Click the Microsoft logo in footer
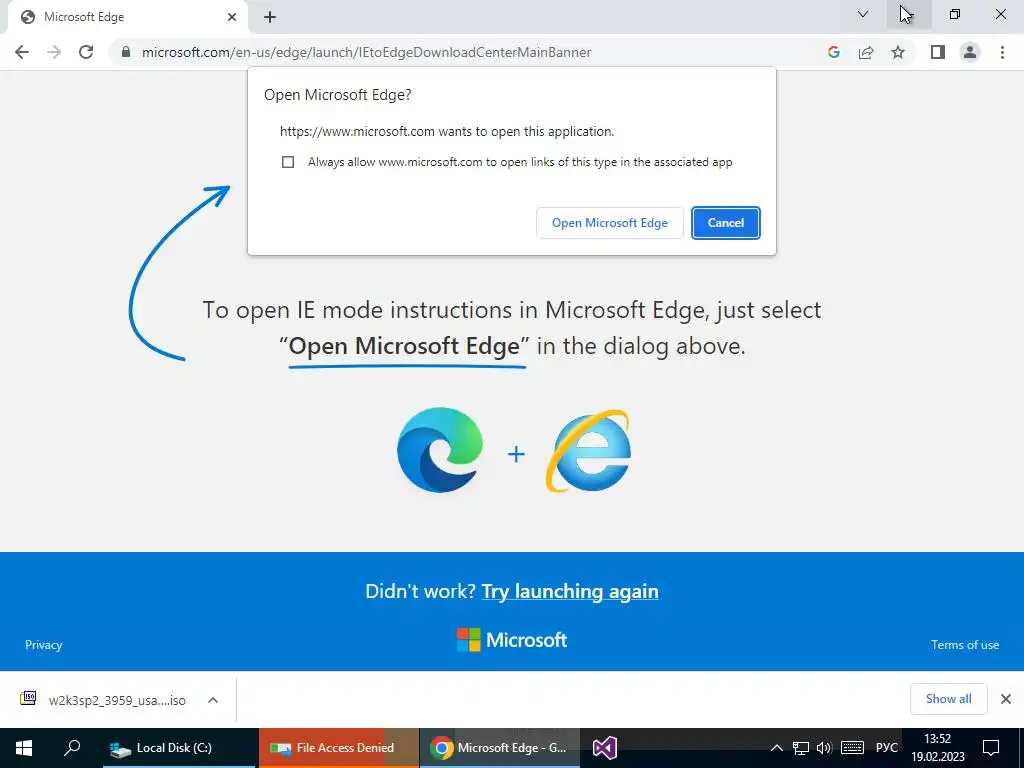The width and height of the screenshot is (1024, 768). click(x=512, y=640)
